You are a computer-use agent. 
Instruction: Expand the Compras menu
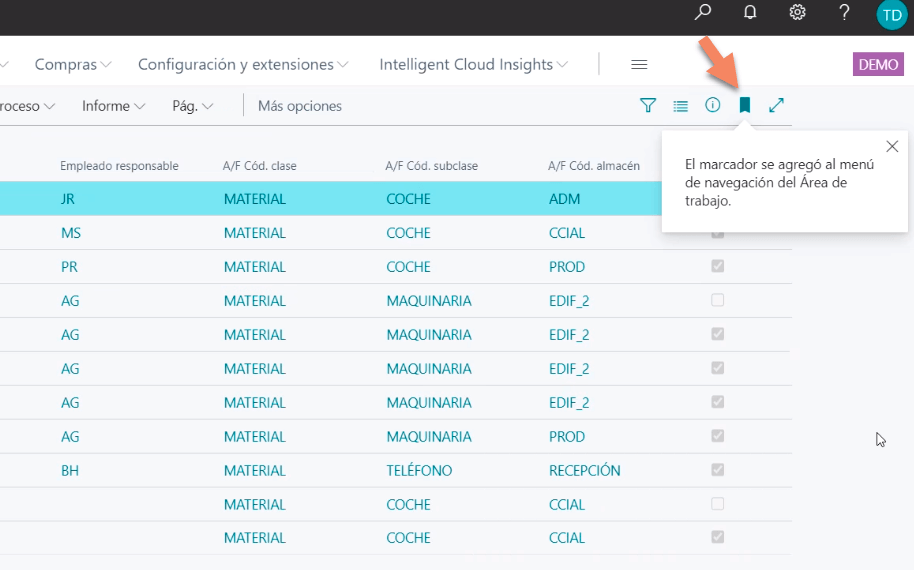(x=73, y=64)
